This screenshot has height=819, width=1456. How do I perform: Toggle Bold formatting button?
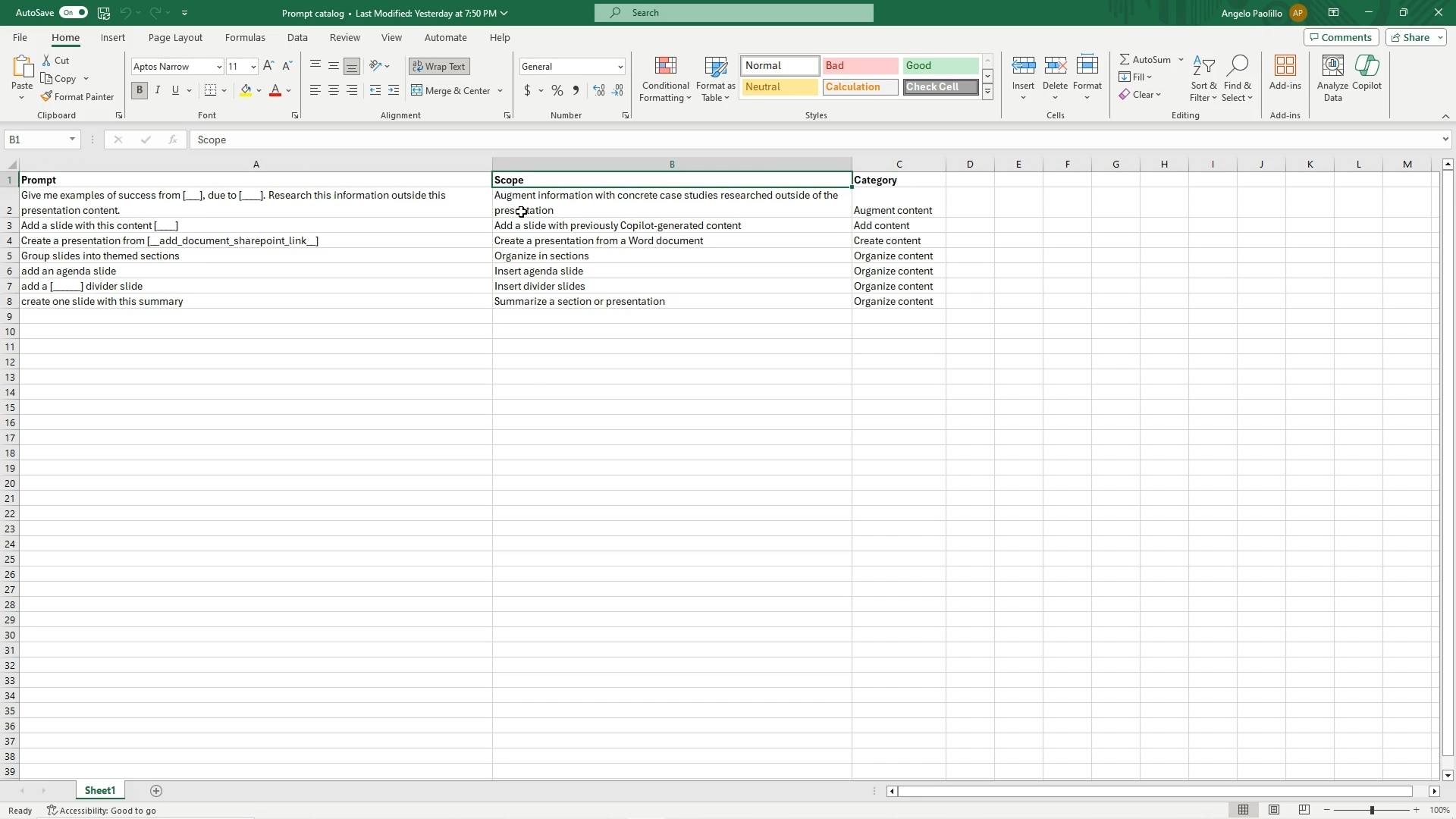pos(140,91)
